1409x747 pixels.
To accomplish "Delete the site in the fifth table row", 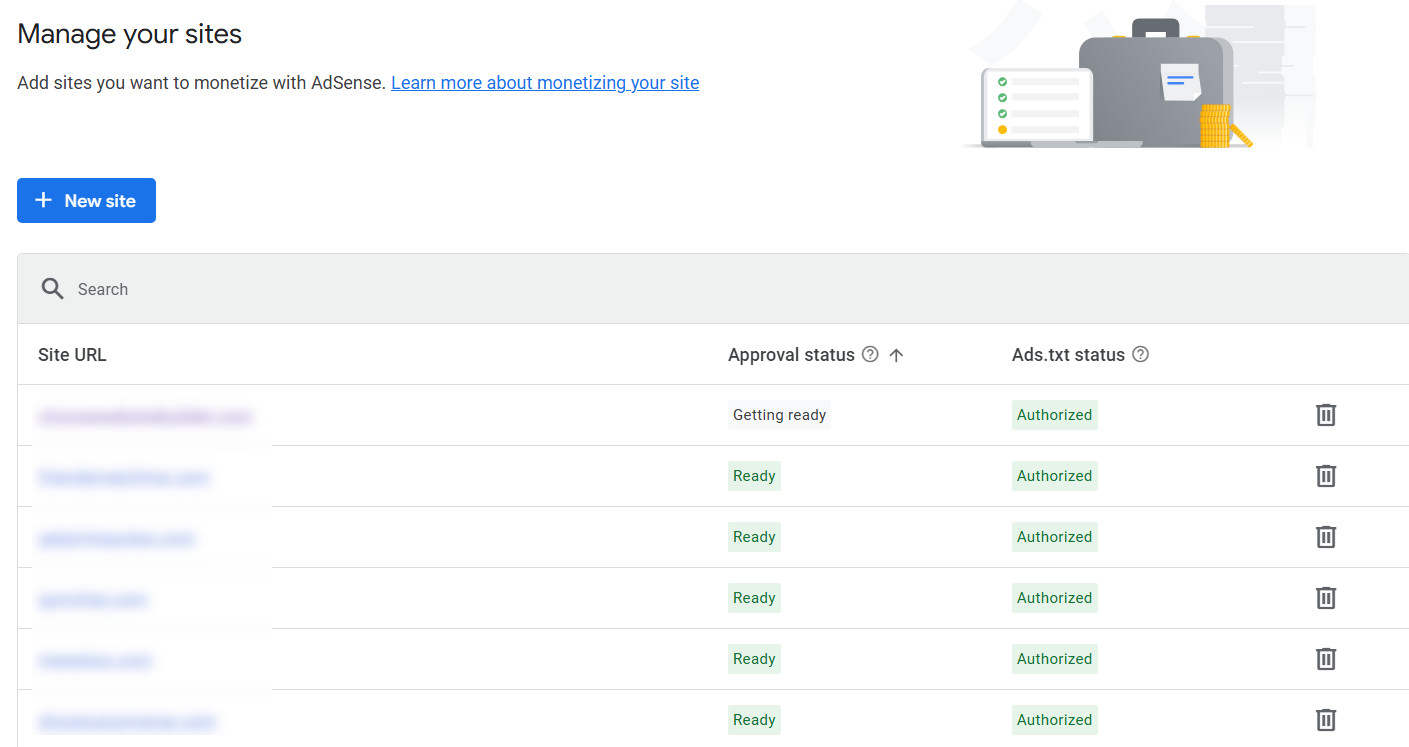I will [x=1325, y=659].
